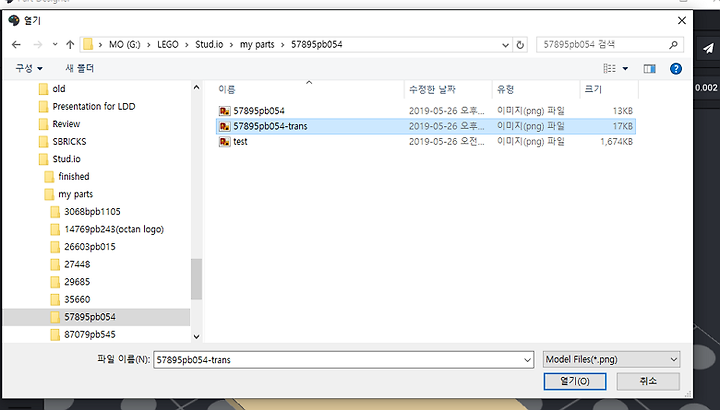Select the 57895pb054 png file

(x=259, y=111)
